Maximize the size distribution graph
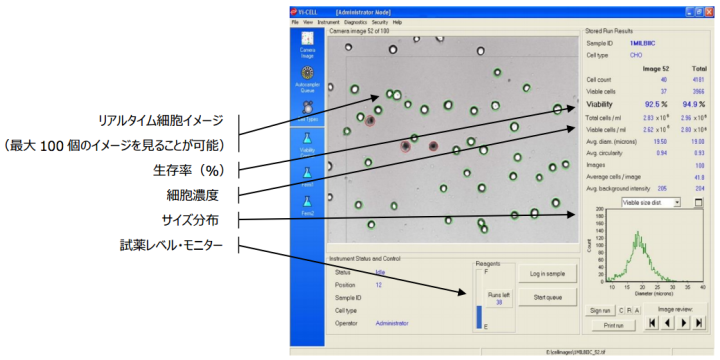The height and width of the screenshot is (360, 720). (698, 202)
